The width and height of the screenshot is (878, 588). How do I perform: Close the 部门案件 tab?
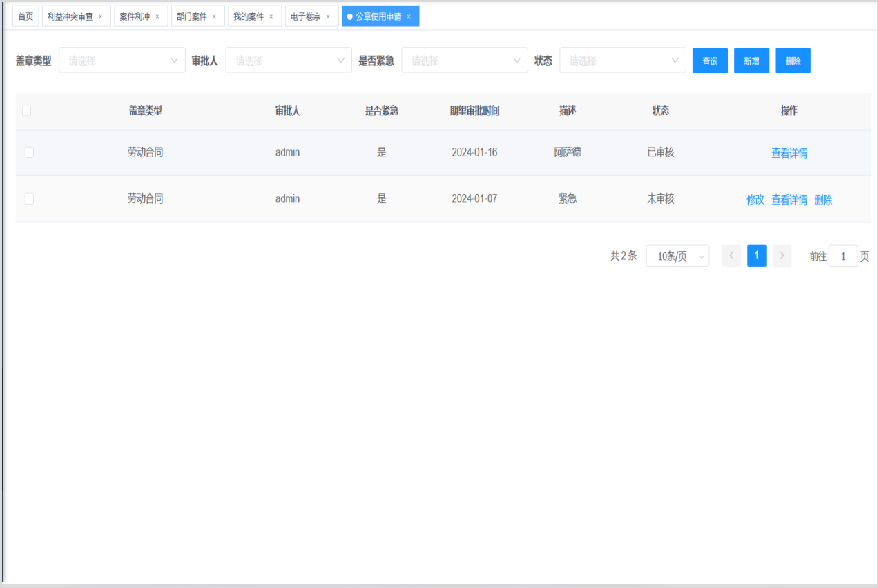tap(214, 17)
